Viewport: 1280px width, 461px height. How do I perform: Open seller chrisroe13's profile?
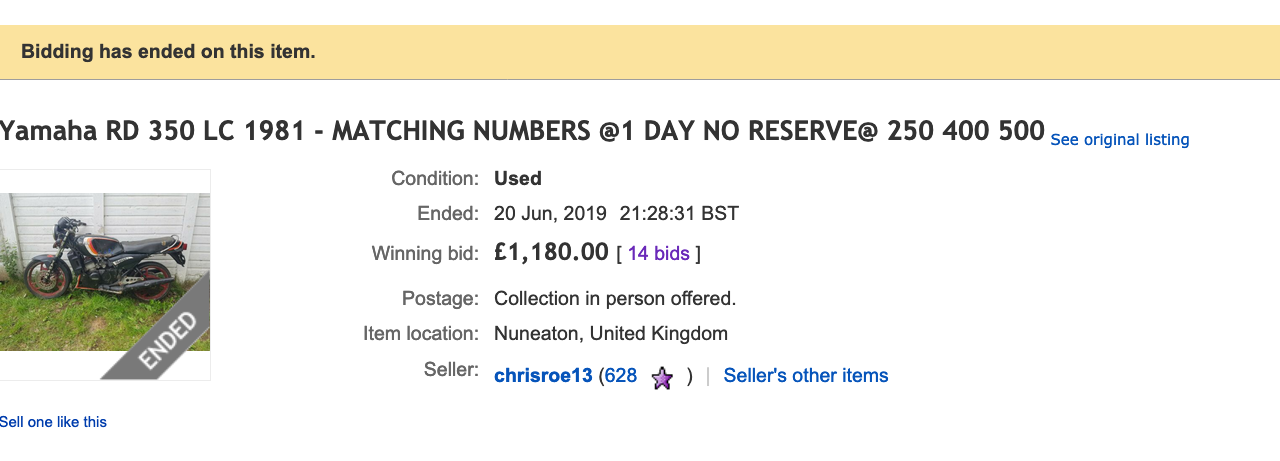click(543, 376)
